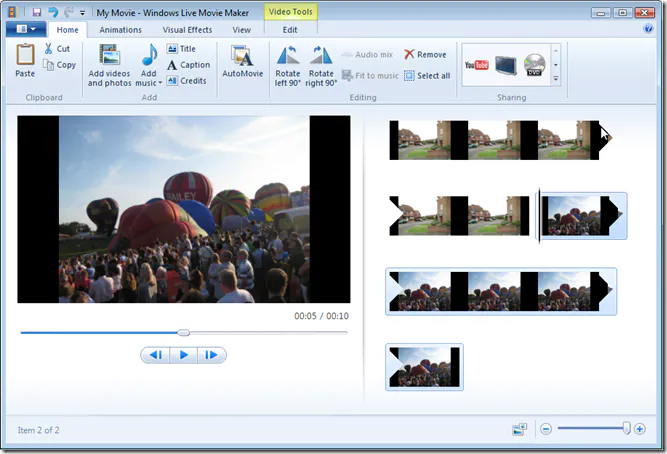This screenshot has width=667, height=454.
Task: Open the Movie Maker application menu
Action: pyautogui.click(x=26, y=29)
